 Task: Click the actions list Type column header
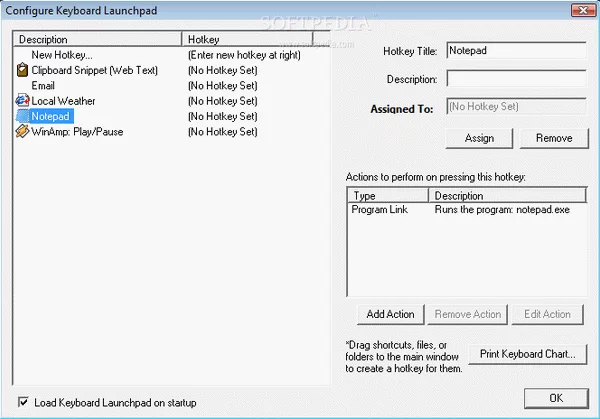[388, 196]
